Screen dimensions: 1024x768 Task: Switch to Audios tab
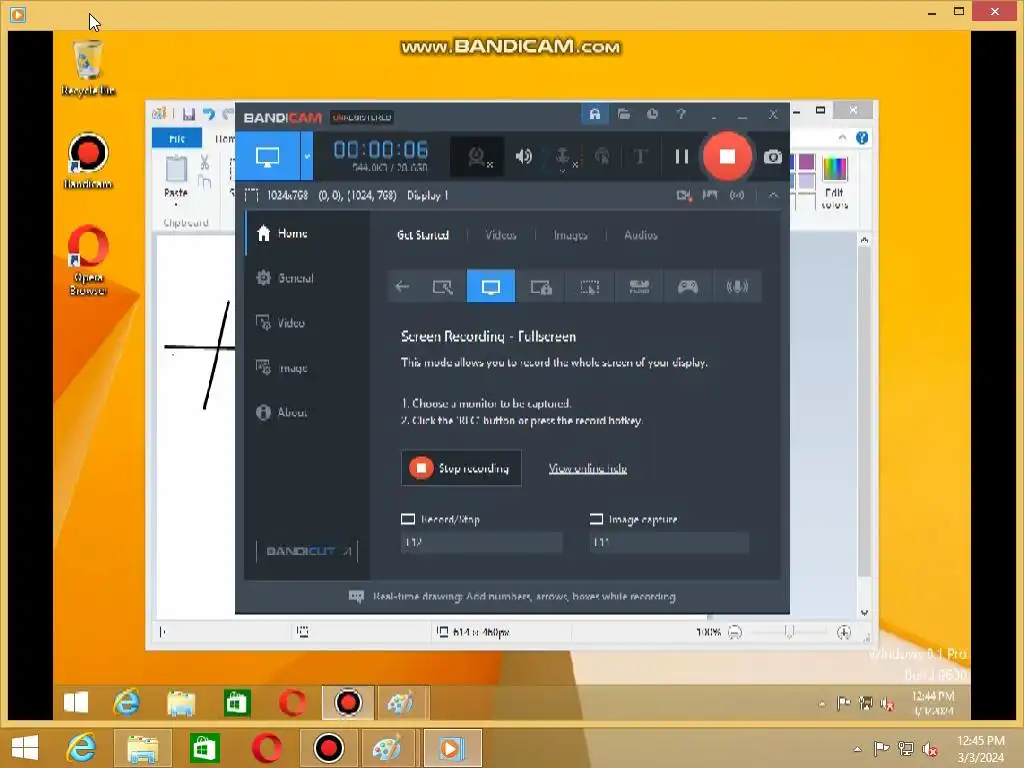coord(640,235)
